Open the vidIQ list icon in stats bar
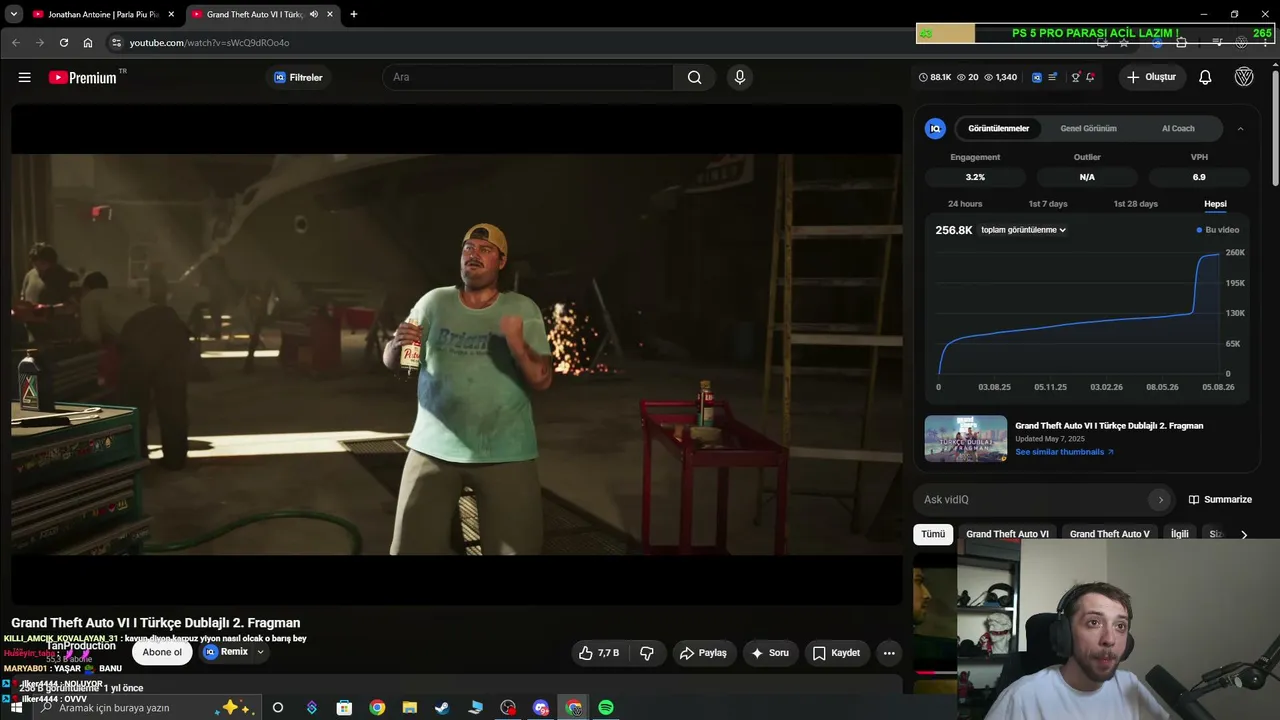Viewport: 1280px width, 720px height. (x=1053, y=77)
